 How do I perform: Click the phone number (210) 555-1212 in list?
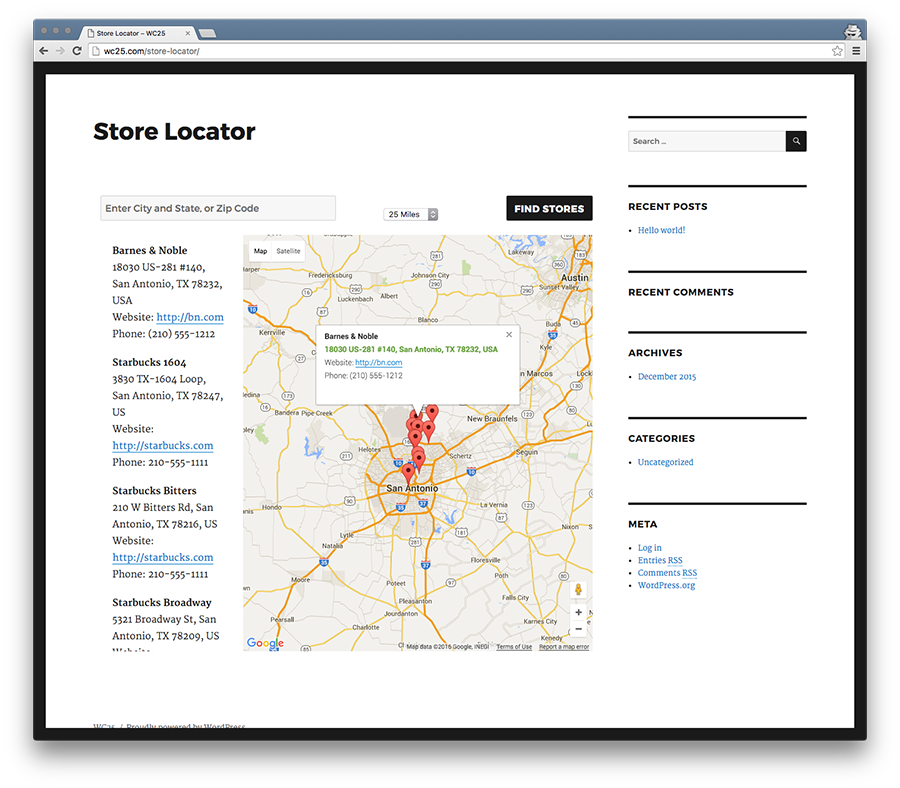(x=182, y=333)
